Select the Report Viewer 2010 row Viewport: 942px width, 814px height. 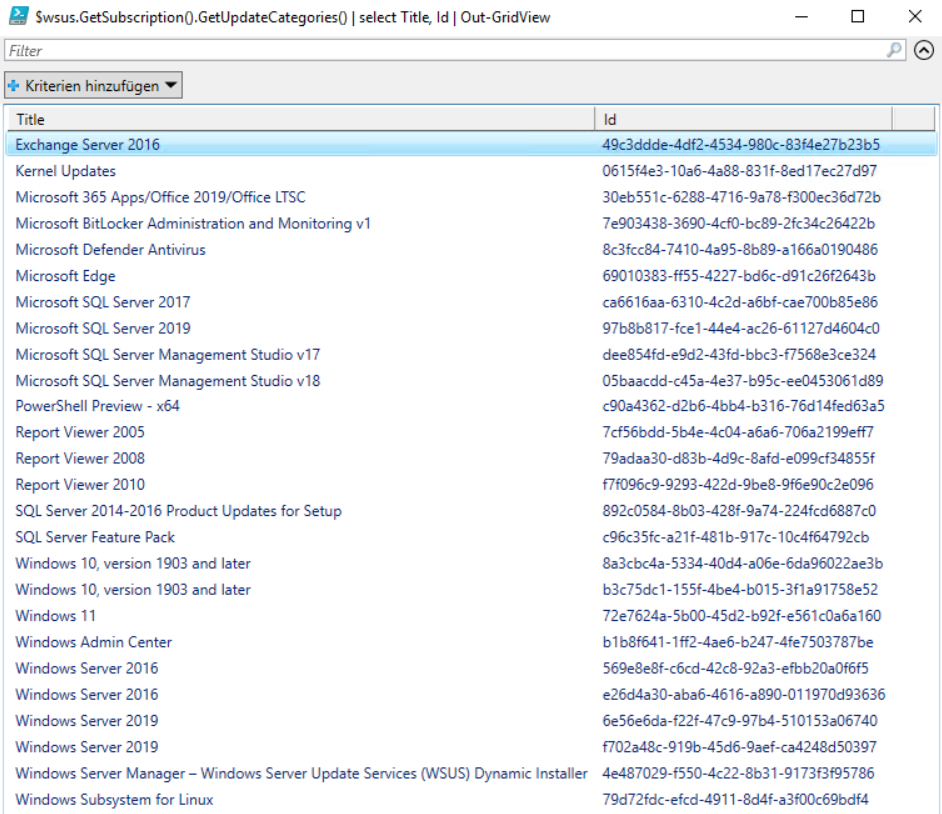[x=471, y=485]
